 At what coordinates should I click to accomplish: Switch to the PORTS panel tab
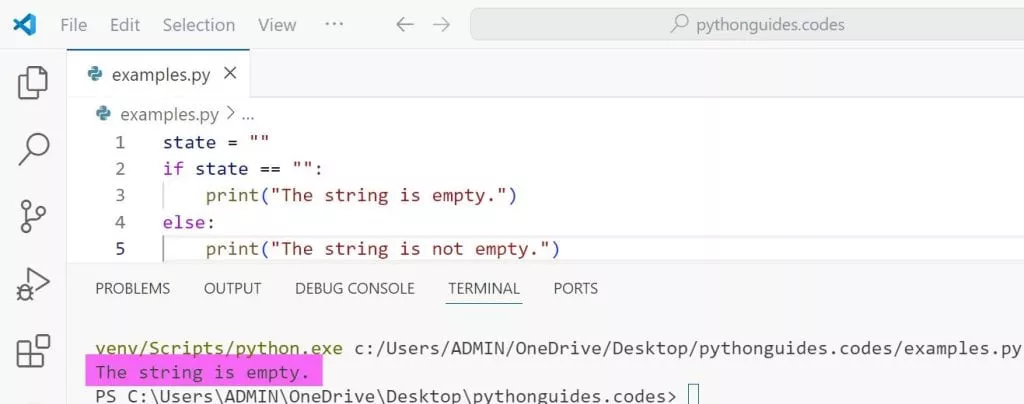[575, 288]
